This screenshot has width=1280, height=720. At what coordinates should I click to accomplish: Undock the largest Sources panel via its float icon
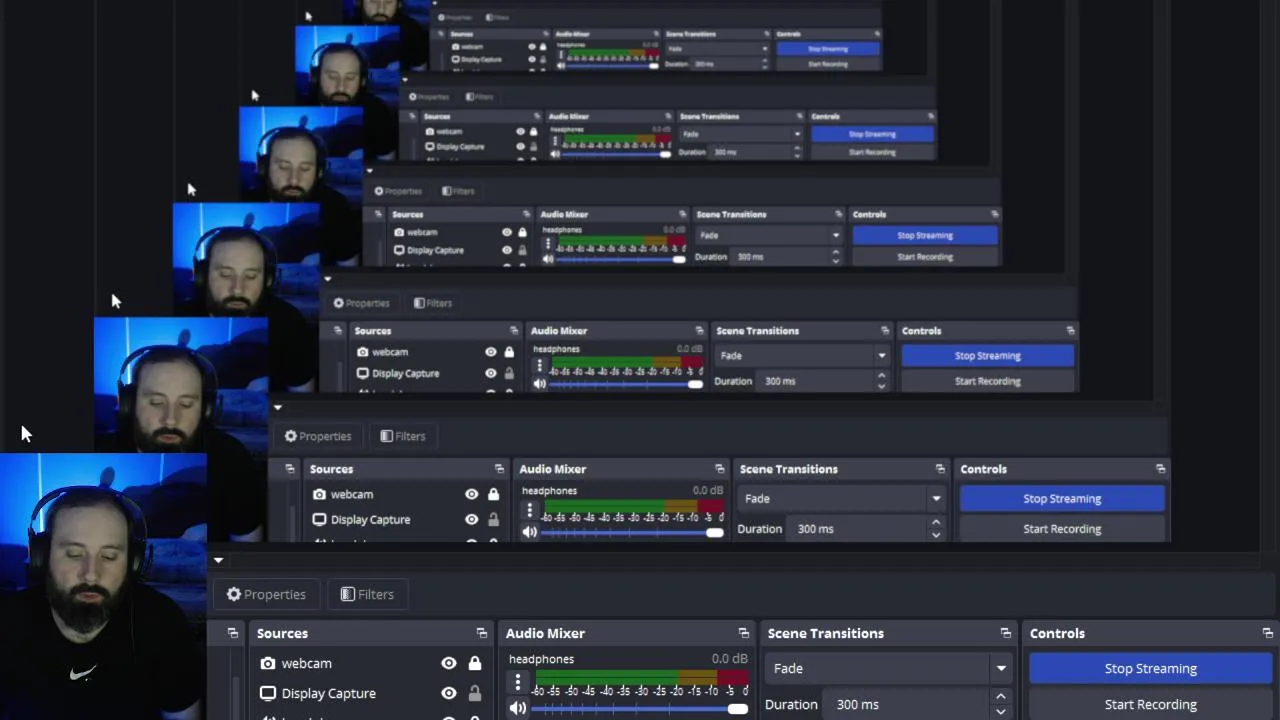[482, 633]
